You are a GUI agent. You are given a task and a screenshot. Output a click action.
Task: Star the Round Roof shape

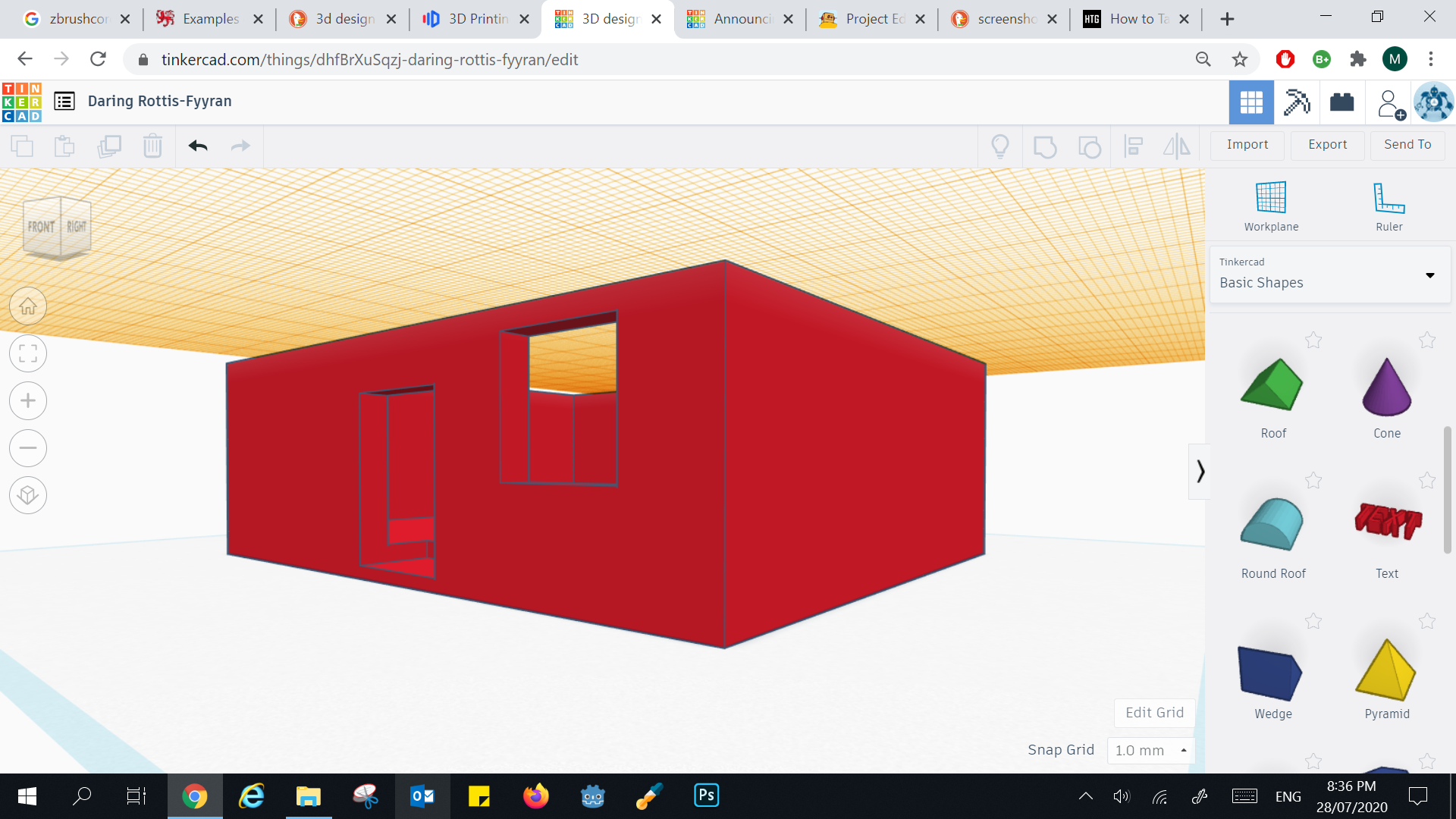click(x=1314, y=481)
